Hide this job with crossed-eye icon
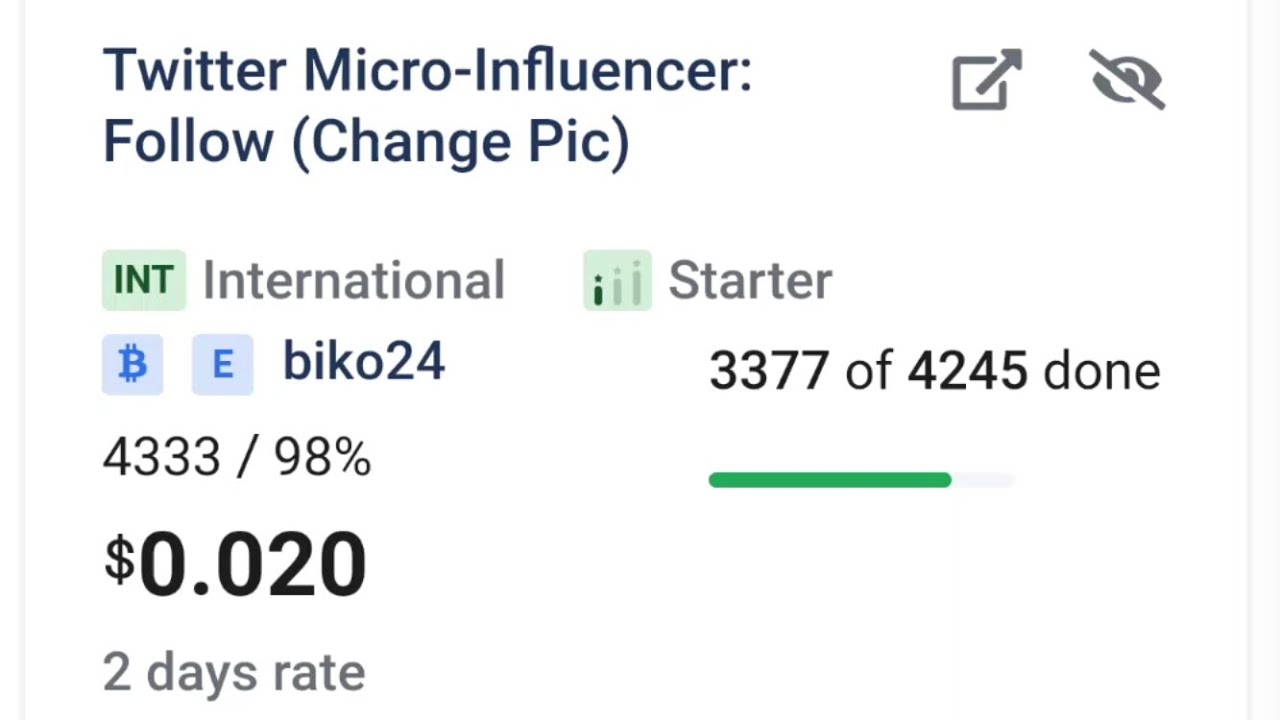Screen dimensions: 1280x720 (1127, 79)
